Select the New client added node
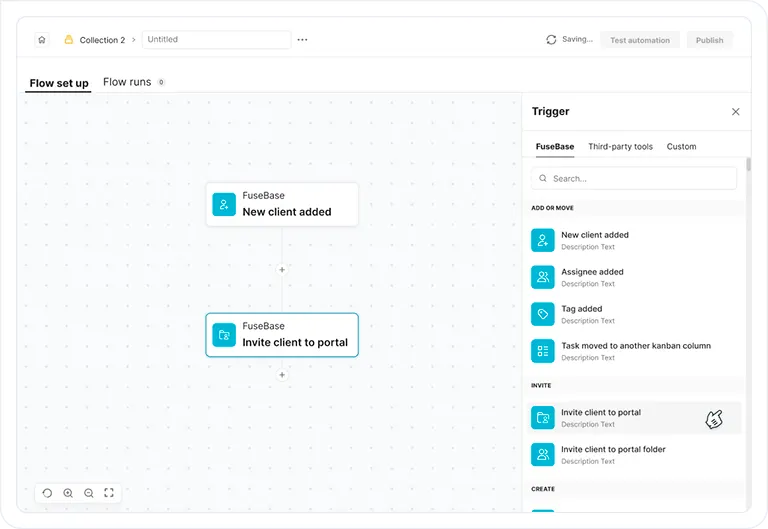The image size is (768, 529). click(x=282, y=204)
